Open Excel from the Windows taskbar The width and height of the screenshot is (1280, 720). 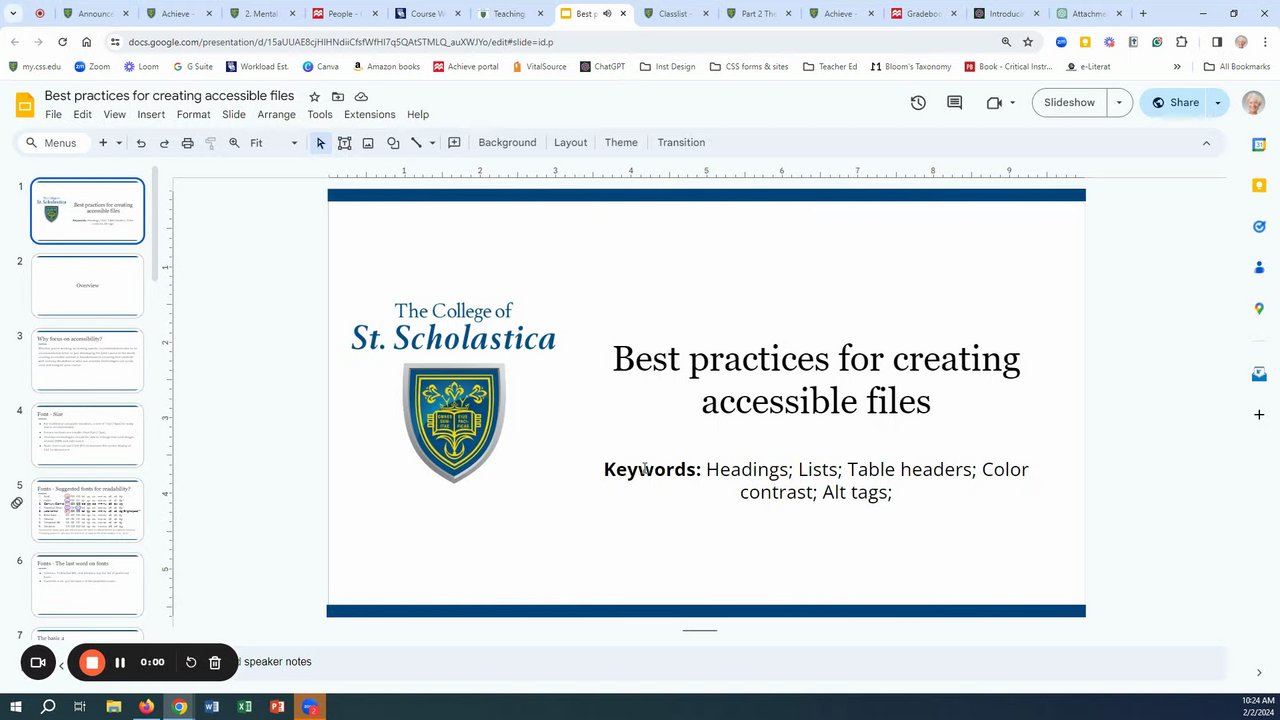pyautogui.click(x=244, y=707)
